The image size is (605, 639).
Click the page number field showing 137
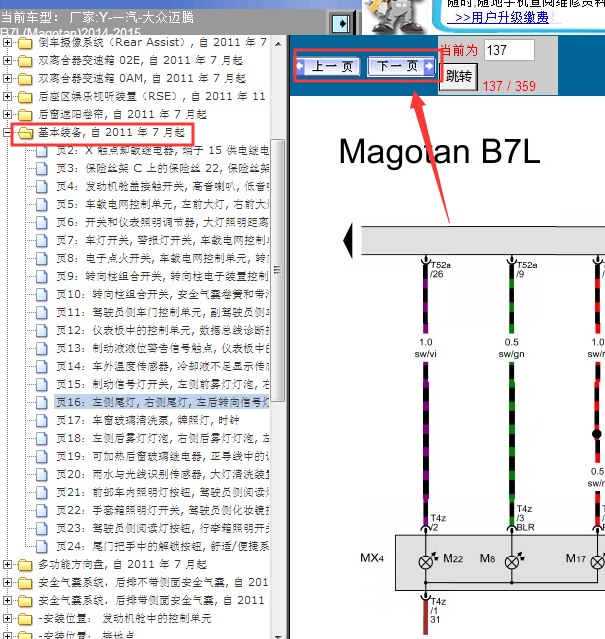[x=509, y=50]
